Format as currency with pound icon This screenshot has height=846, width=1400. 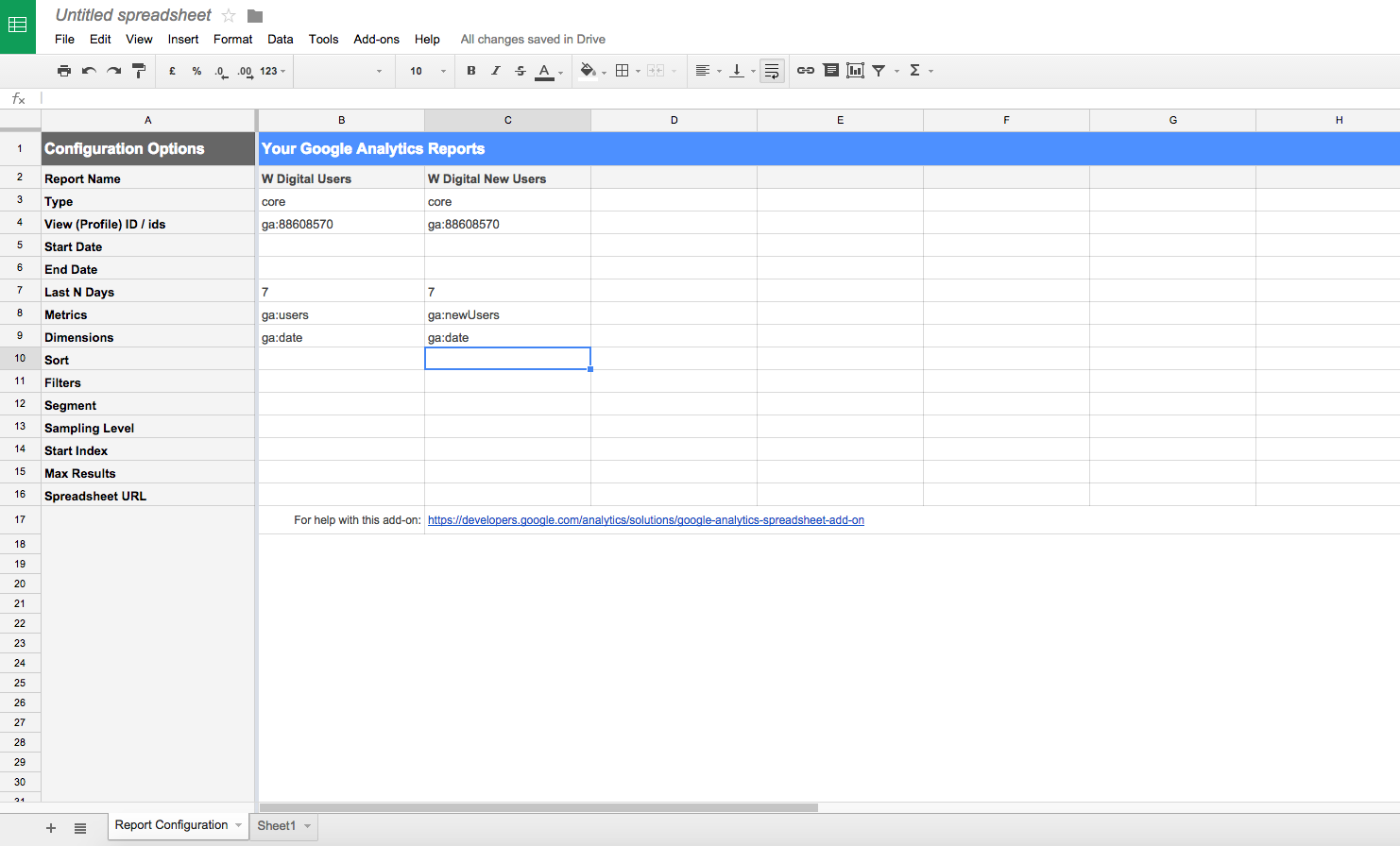coord(172,71)
